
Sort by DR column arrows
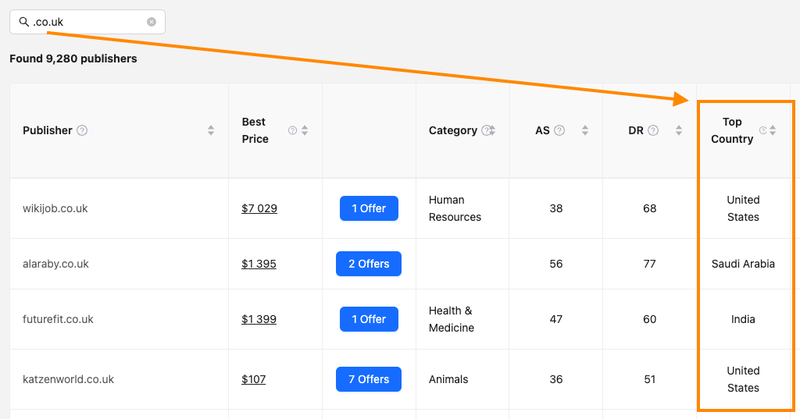[679, 131]
